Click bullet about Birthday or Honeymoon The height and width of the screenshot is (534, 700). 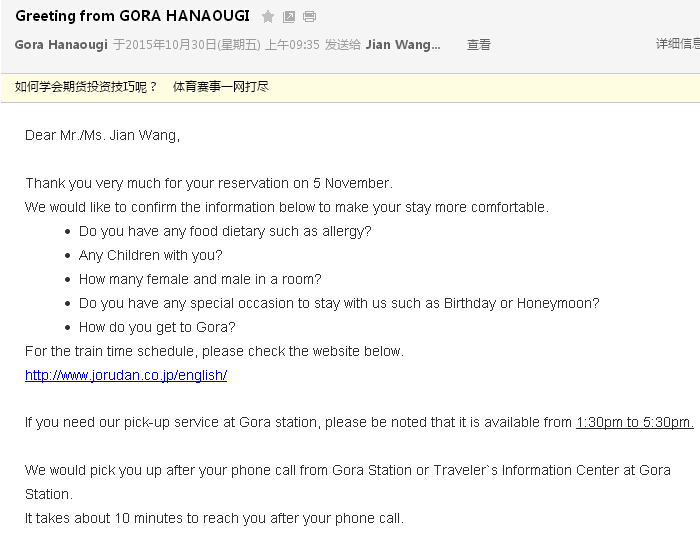point(339,303)
